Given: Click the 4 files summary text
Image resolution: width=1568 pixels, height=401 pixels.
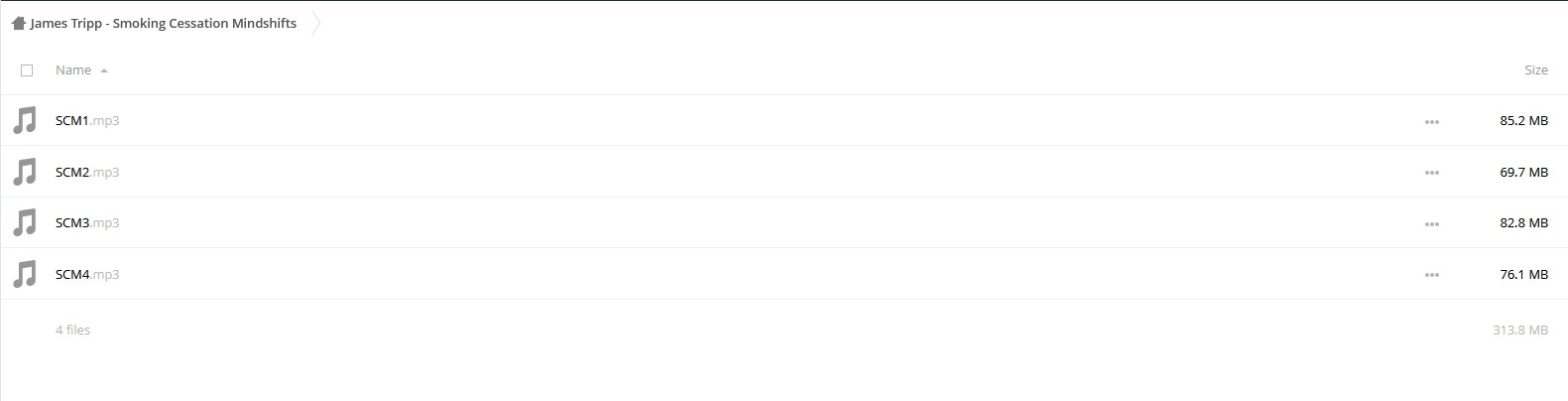Looking at the screenshot, I should pos(72,330).
